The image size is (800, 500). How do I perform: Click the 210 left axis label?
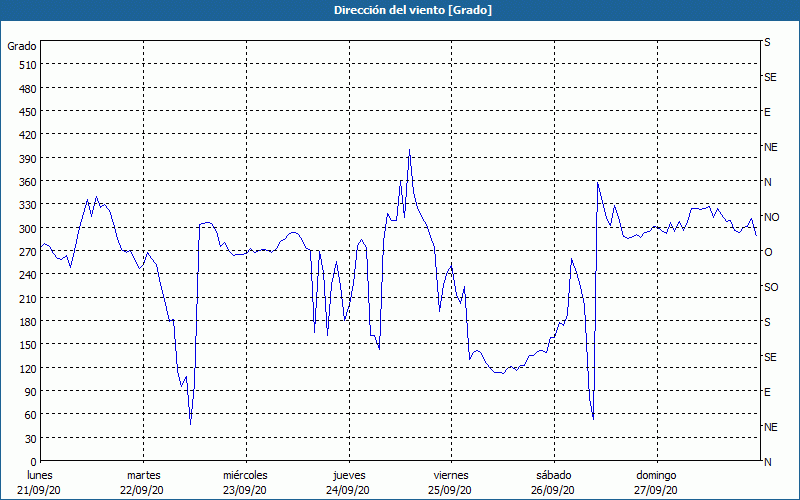[28, 298]
